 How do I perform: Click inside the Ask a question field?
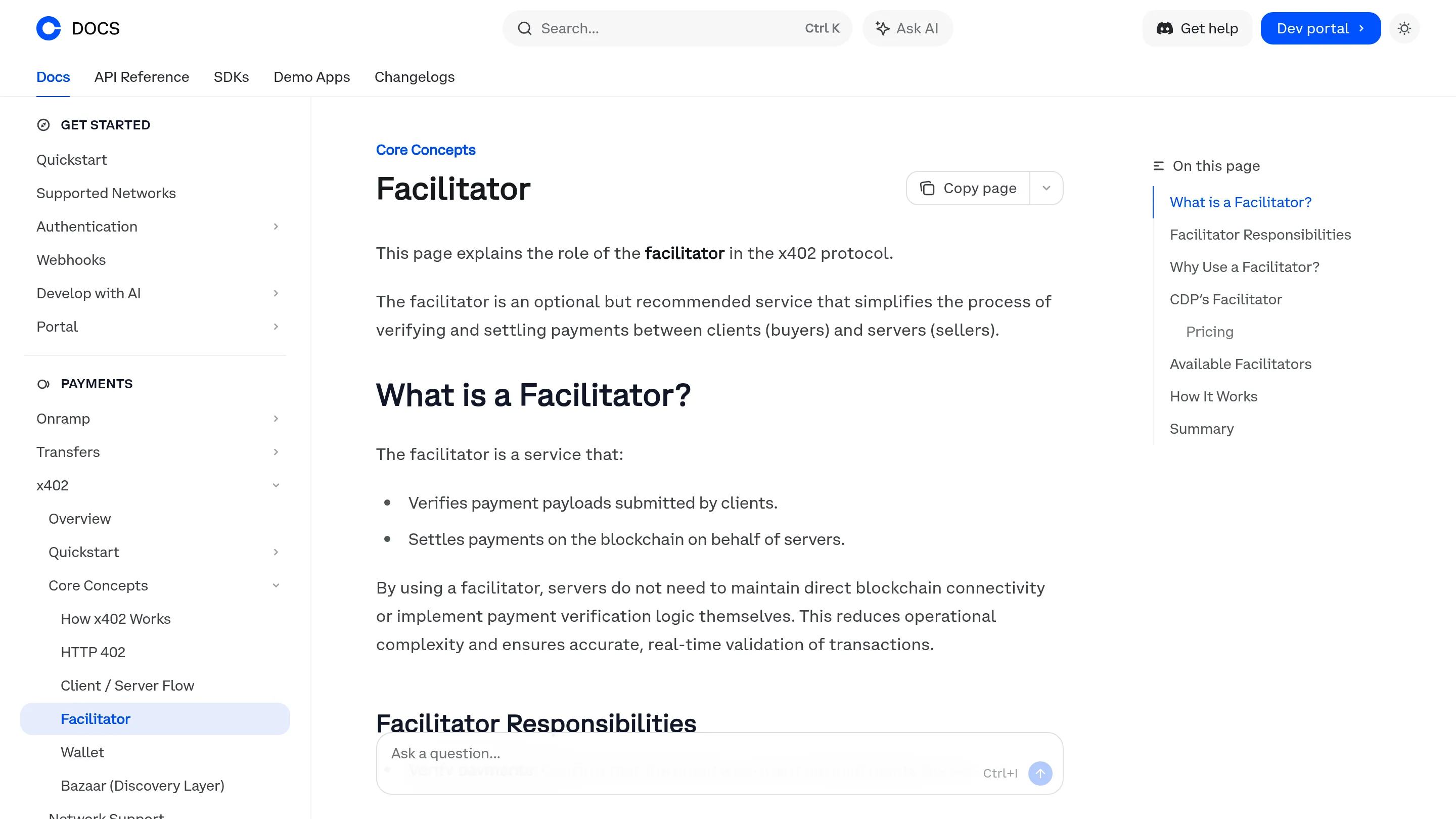click(622, 753)
